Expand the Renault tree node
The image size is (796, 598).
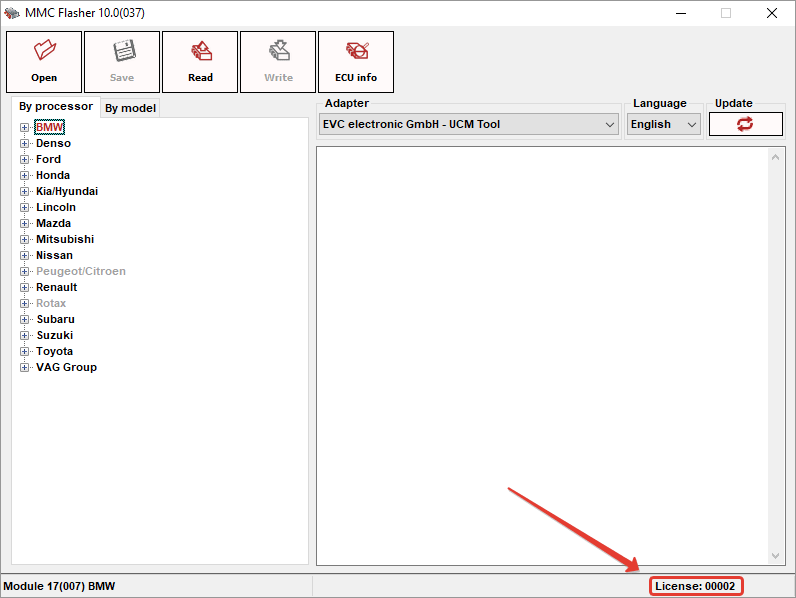point(24,287)
